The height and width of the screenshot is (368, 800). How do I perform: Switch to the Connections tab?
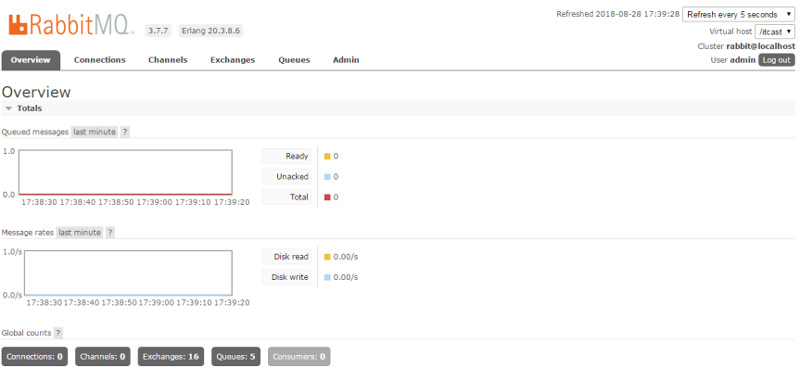click(x=99, y=60)
